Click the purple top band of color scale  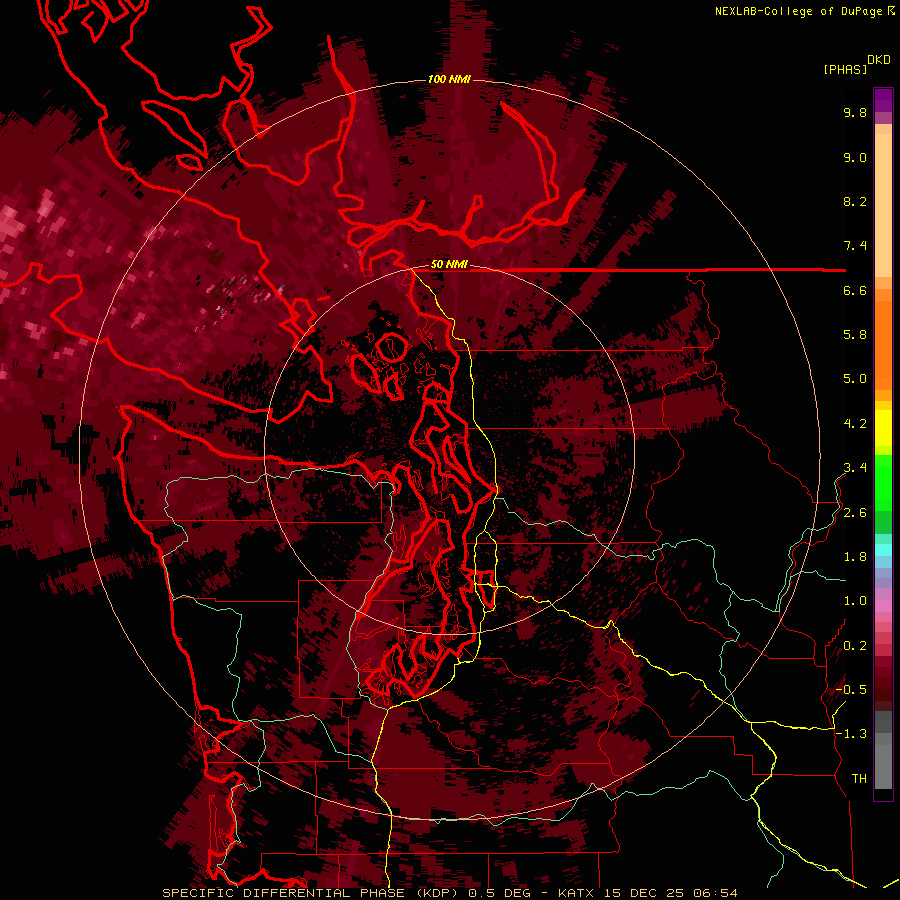click(x=883, y=100)
